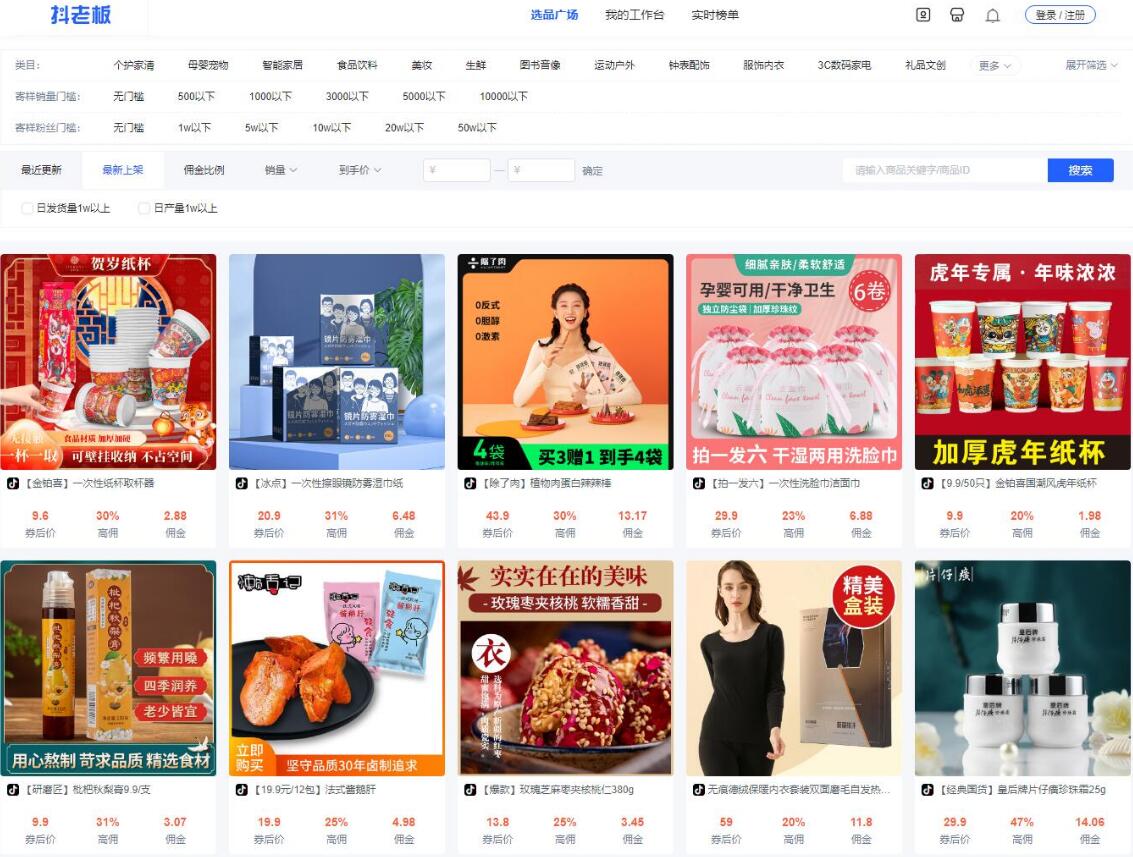
Task: Focus the product keyword search box
Action: pyautogui.click(x=945, y=171)
